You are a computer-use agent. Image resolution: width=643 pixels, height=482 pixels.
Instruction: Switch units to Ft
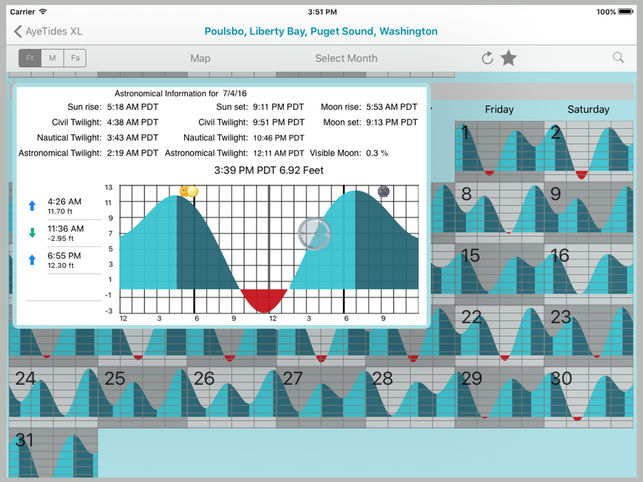pyautogui.click(x=30, y=58)
